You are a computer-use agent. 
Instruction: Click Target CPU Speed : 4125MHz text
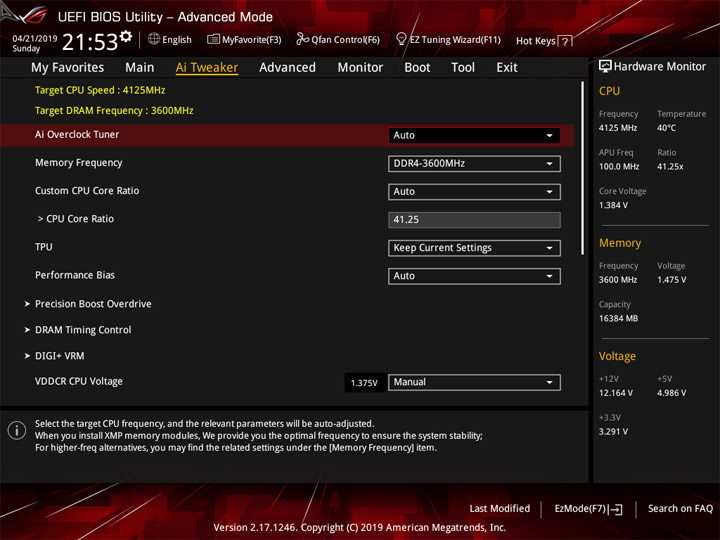pos(100,90)
